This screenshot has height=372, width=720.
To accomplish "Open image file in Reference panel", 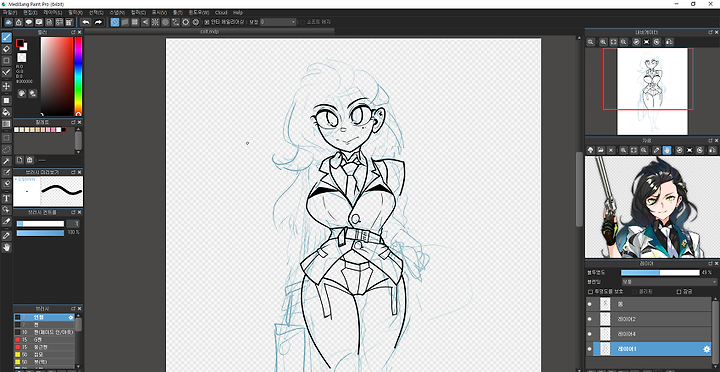I will click(601, 150).
